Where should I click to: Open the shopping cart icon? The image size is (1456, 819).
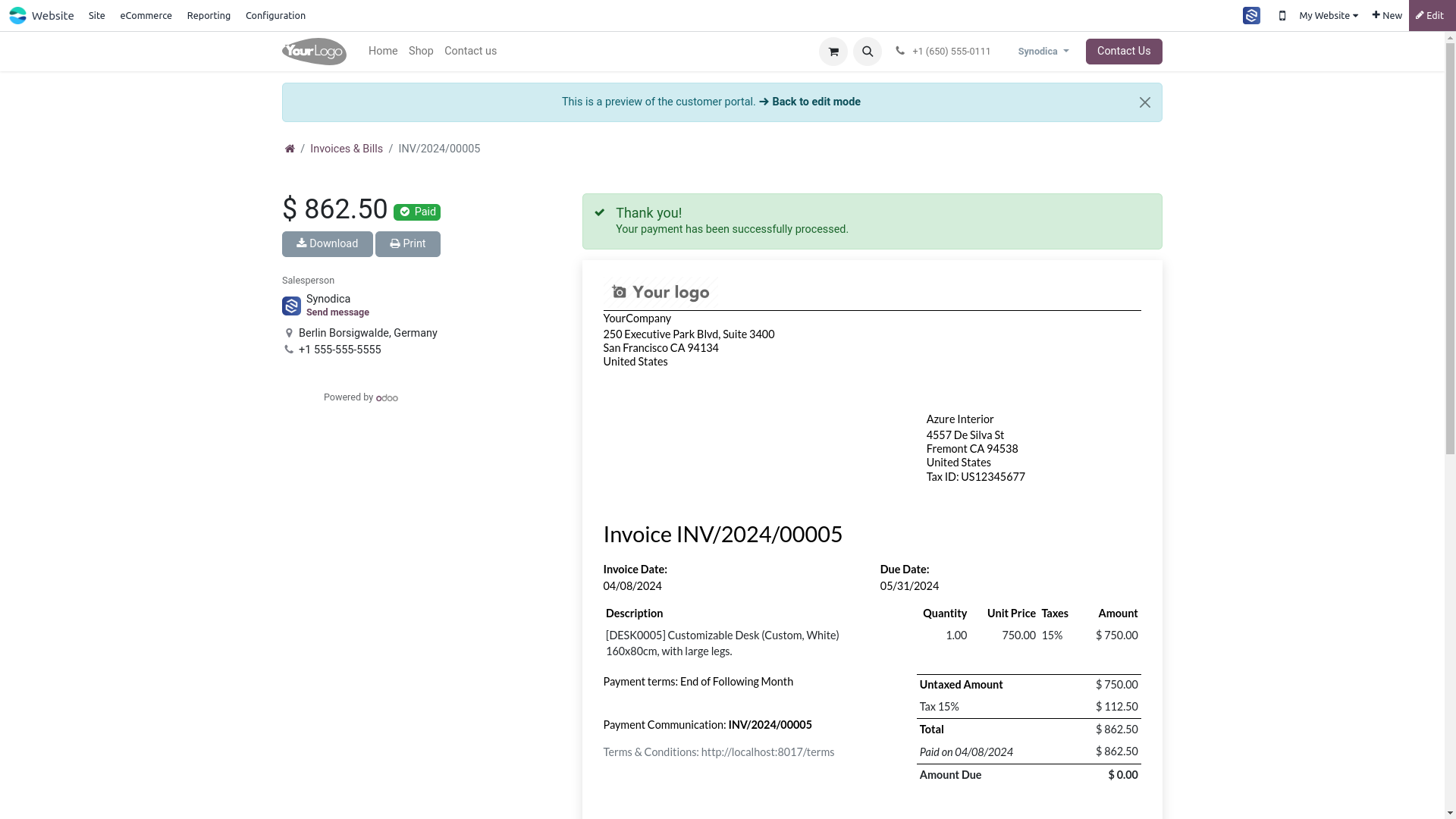(833, 52)
